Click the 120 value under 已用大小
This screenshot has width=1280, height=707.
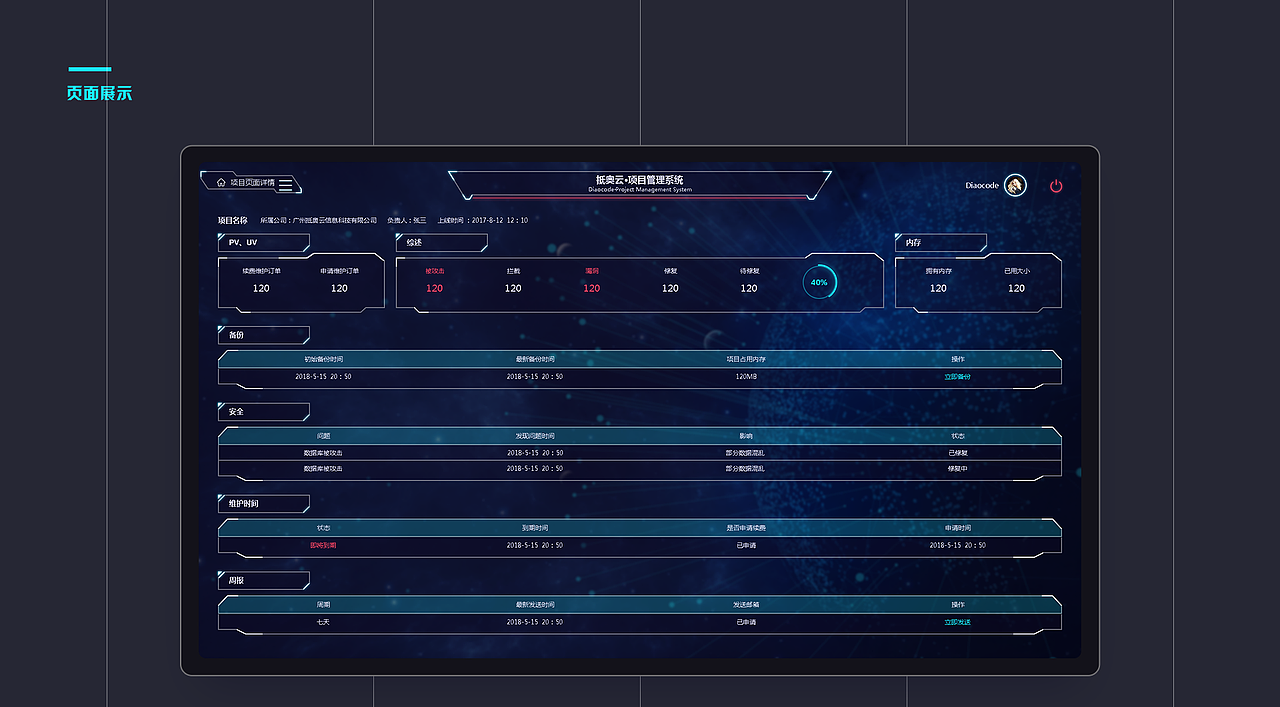(x=1016, y=288)
